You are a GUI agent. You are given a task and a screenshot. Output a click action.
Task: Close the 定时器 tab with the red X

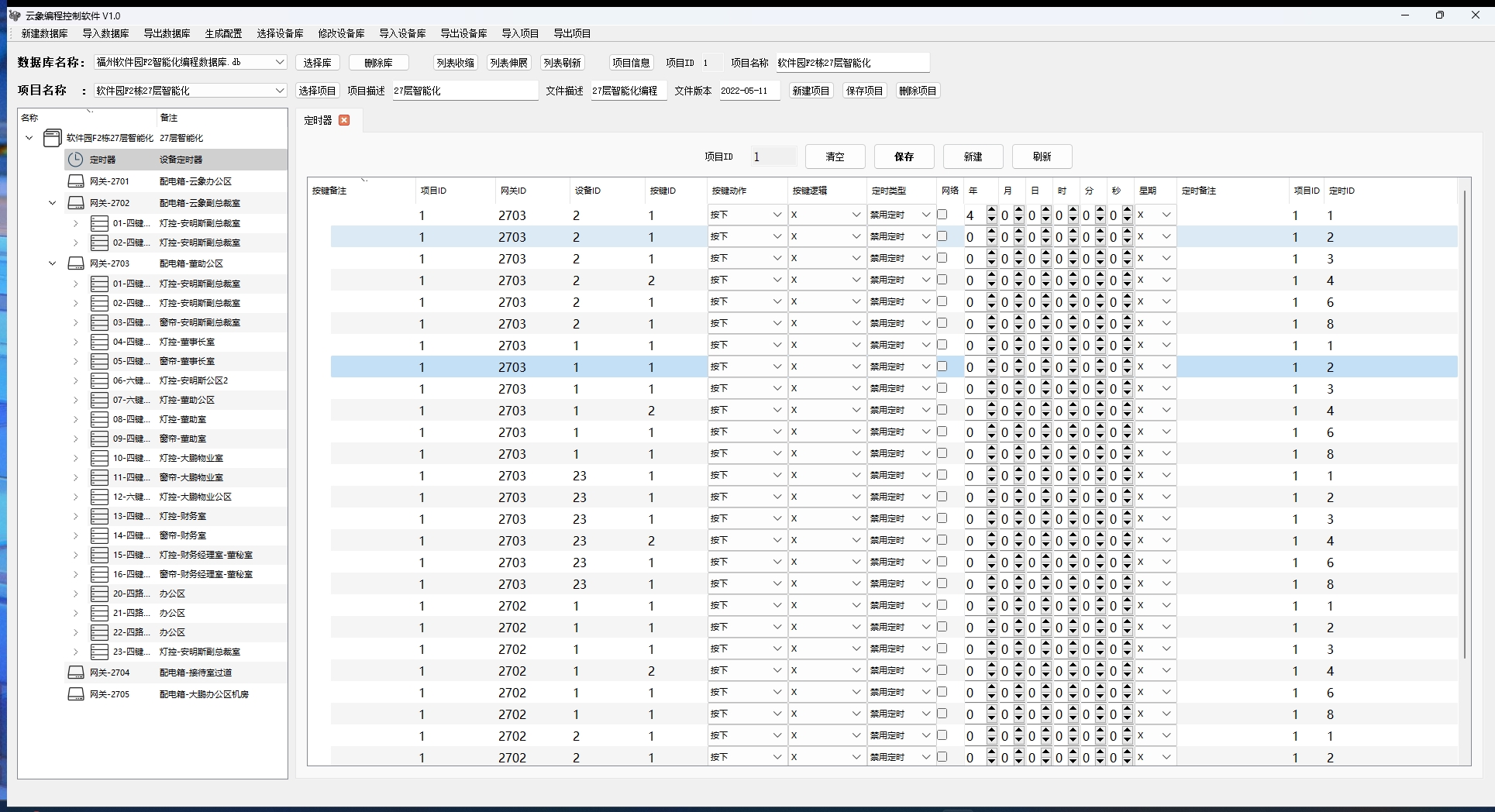coord(344,120)
